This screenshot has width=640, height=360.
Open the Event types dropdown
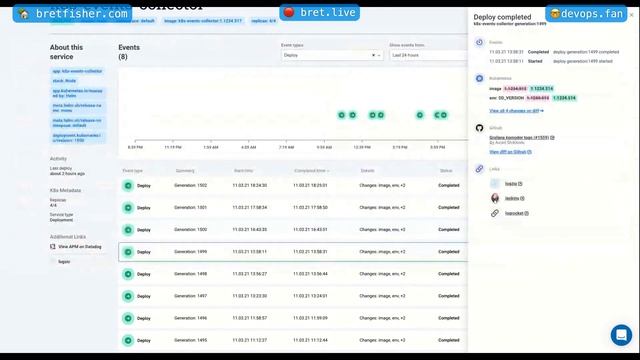pos(332,55)
